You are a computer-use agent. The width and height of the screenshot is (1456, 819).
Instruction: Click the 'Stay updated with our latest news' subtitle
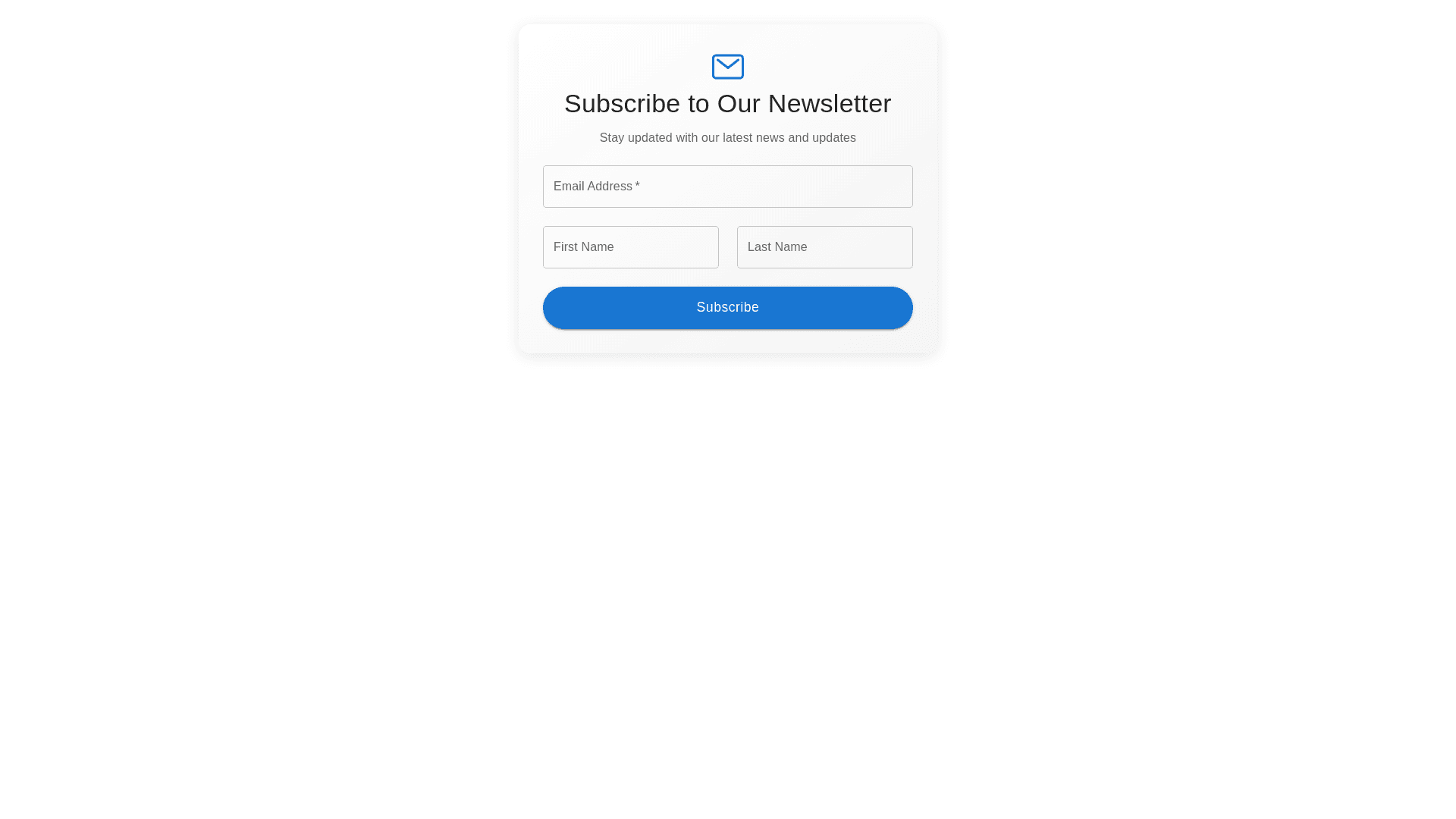coord(728,138)
